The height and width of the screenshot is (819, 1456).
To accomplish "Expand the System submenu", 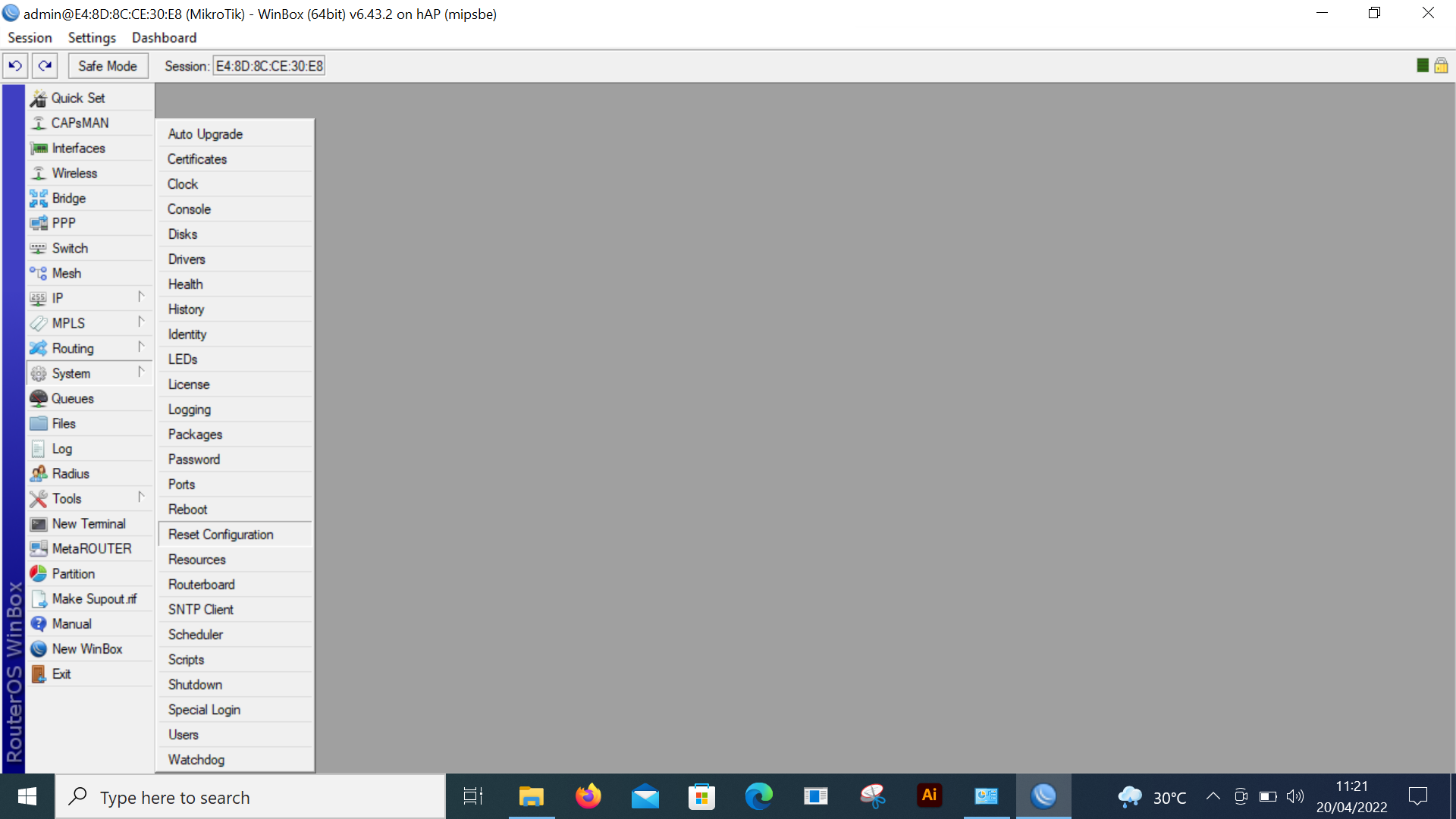I will click(90, 373).
